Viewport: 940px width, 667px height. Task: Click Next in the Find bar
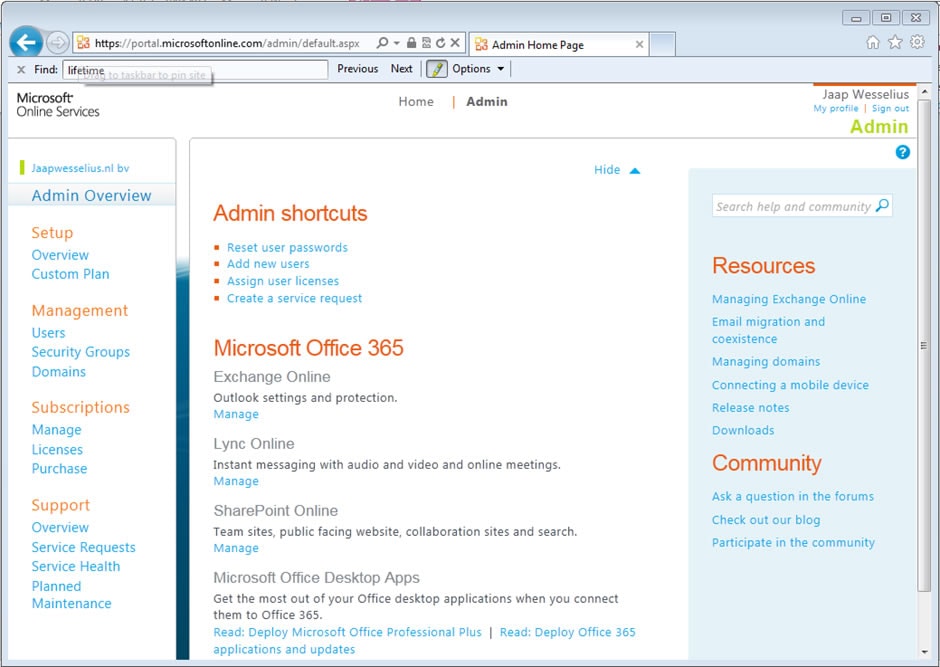coord(402,69)
